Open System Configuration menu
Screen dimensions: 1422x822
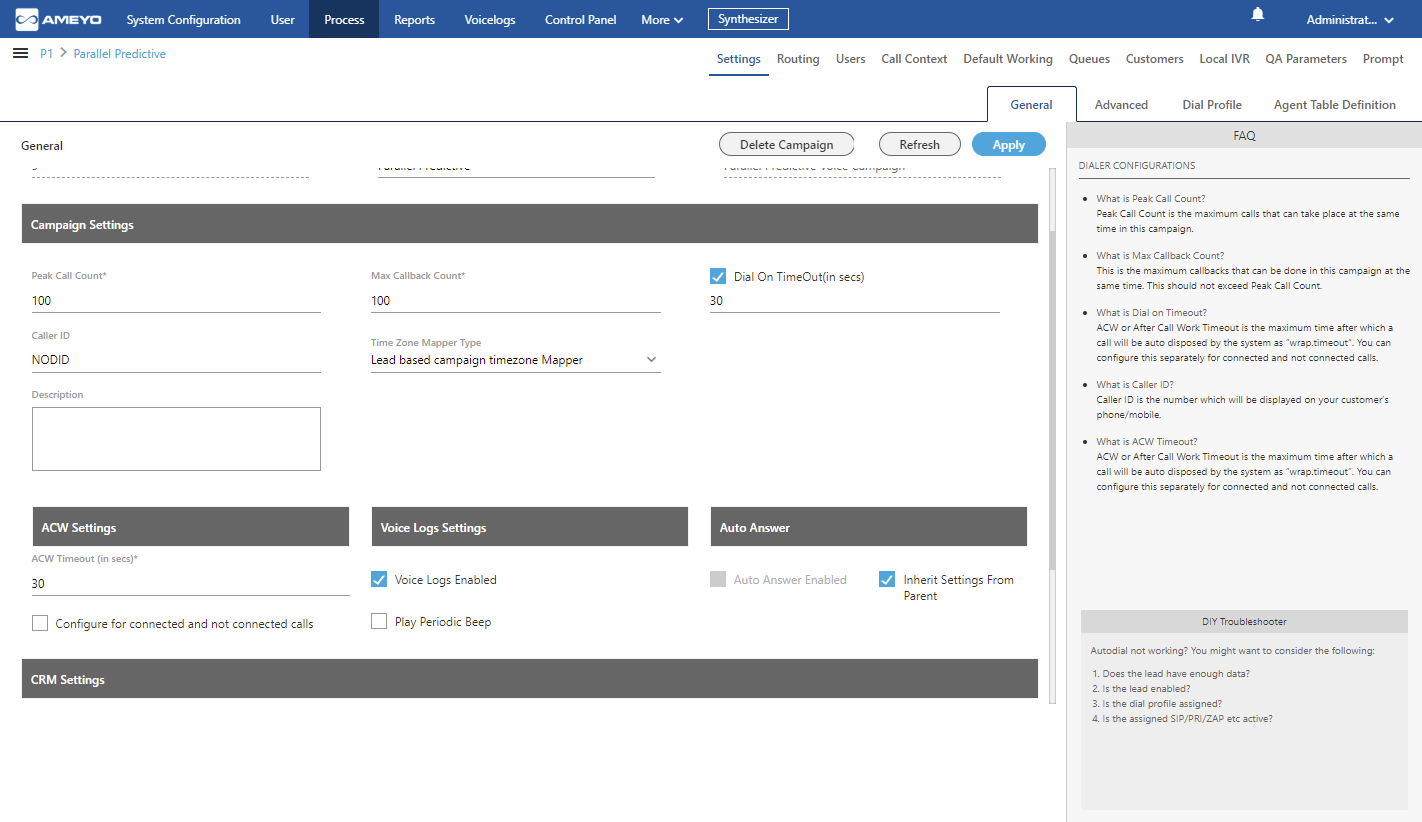click(183, 19)
